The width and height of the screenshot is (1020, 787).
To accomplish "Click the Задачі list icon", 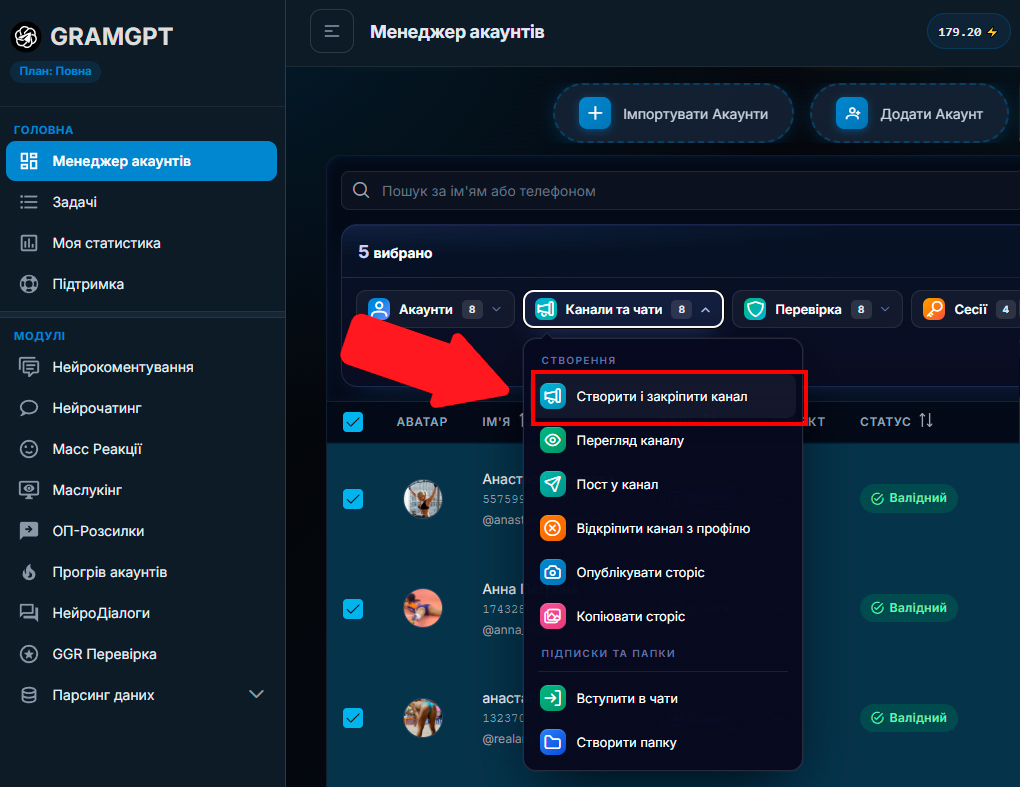I will click(29, 202).
